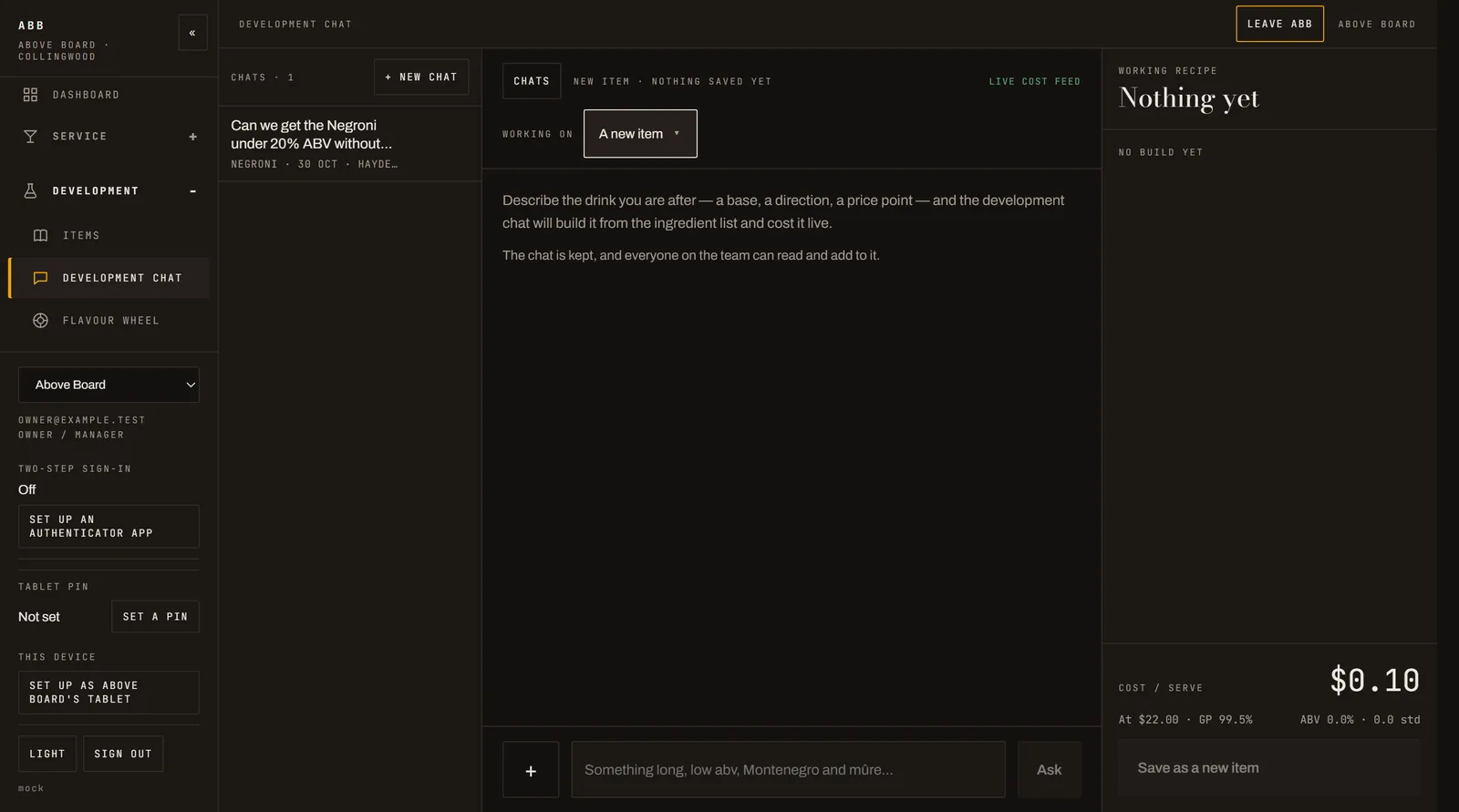Click the plus attach button beside message box
The width and height of the screenshot is (1459, 812).
point(531,770)
